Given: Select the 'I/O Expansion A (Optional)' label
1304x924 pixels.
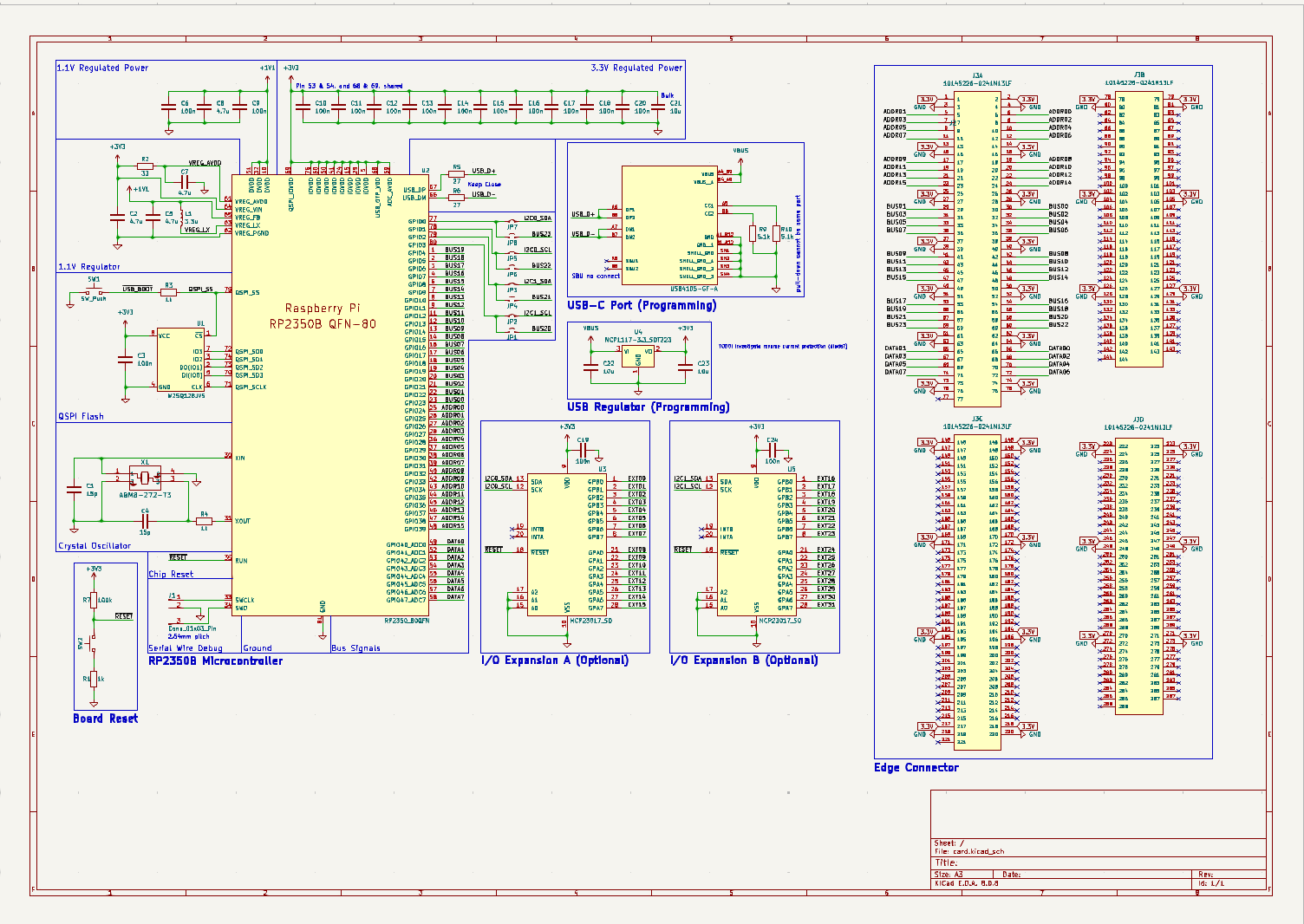Looking at the screenshot, I should click(x=555, y=660).
